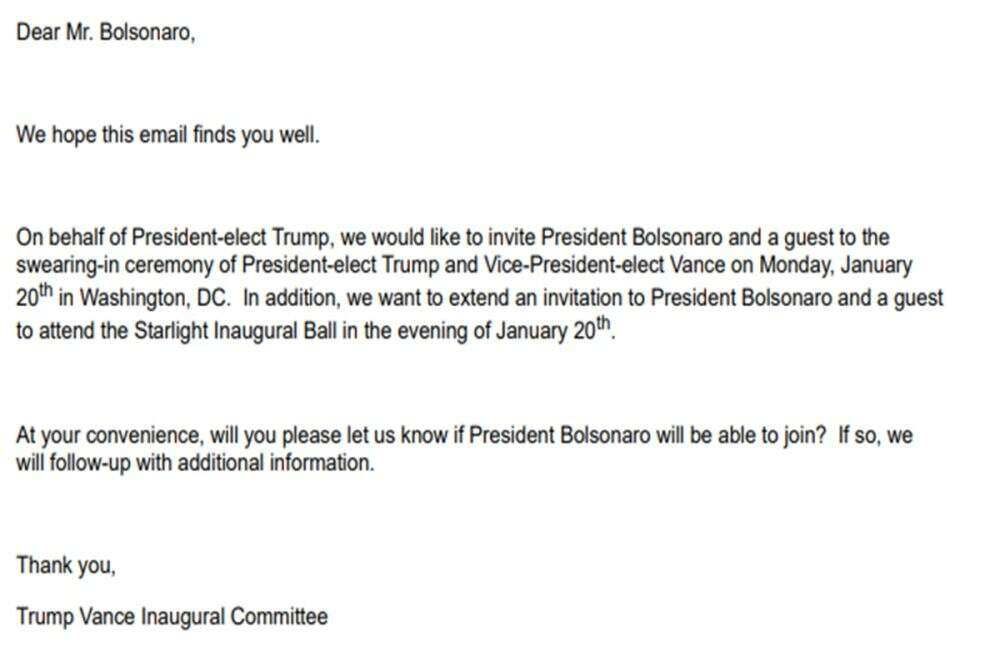The image size is (1000, 667).
Task: Click the word 'Committee' in the signature
Action: point(279,617)
